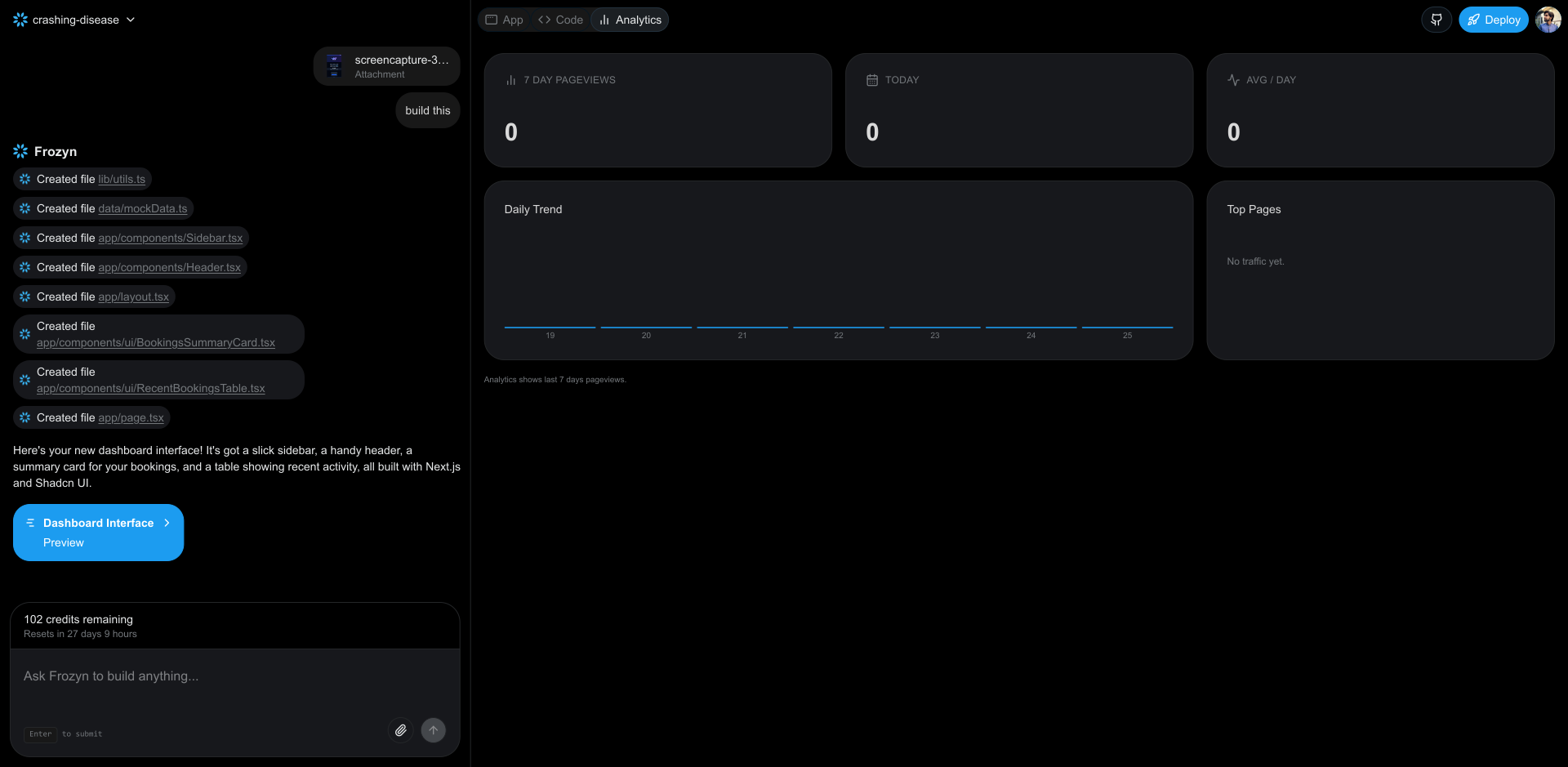Open the GitHub icon in the top-right

(1437, 19)
